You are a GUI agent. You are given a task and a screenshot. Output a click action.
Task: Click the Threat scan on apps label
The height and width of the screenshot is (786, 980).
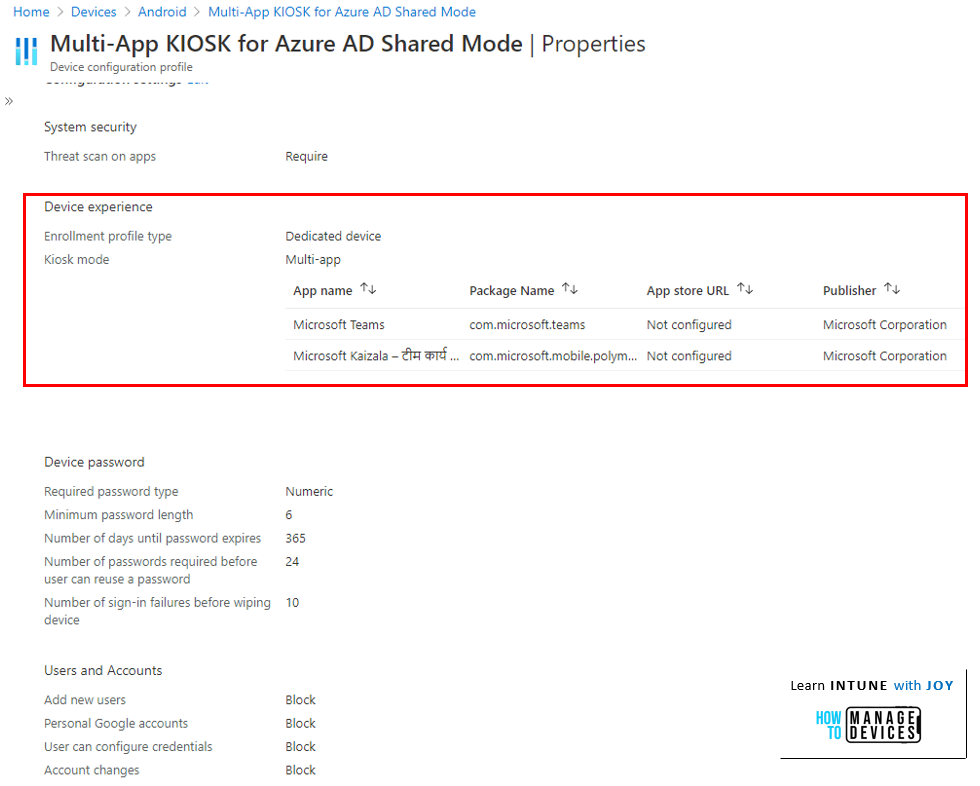pos(99,157)
